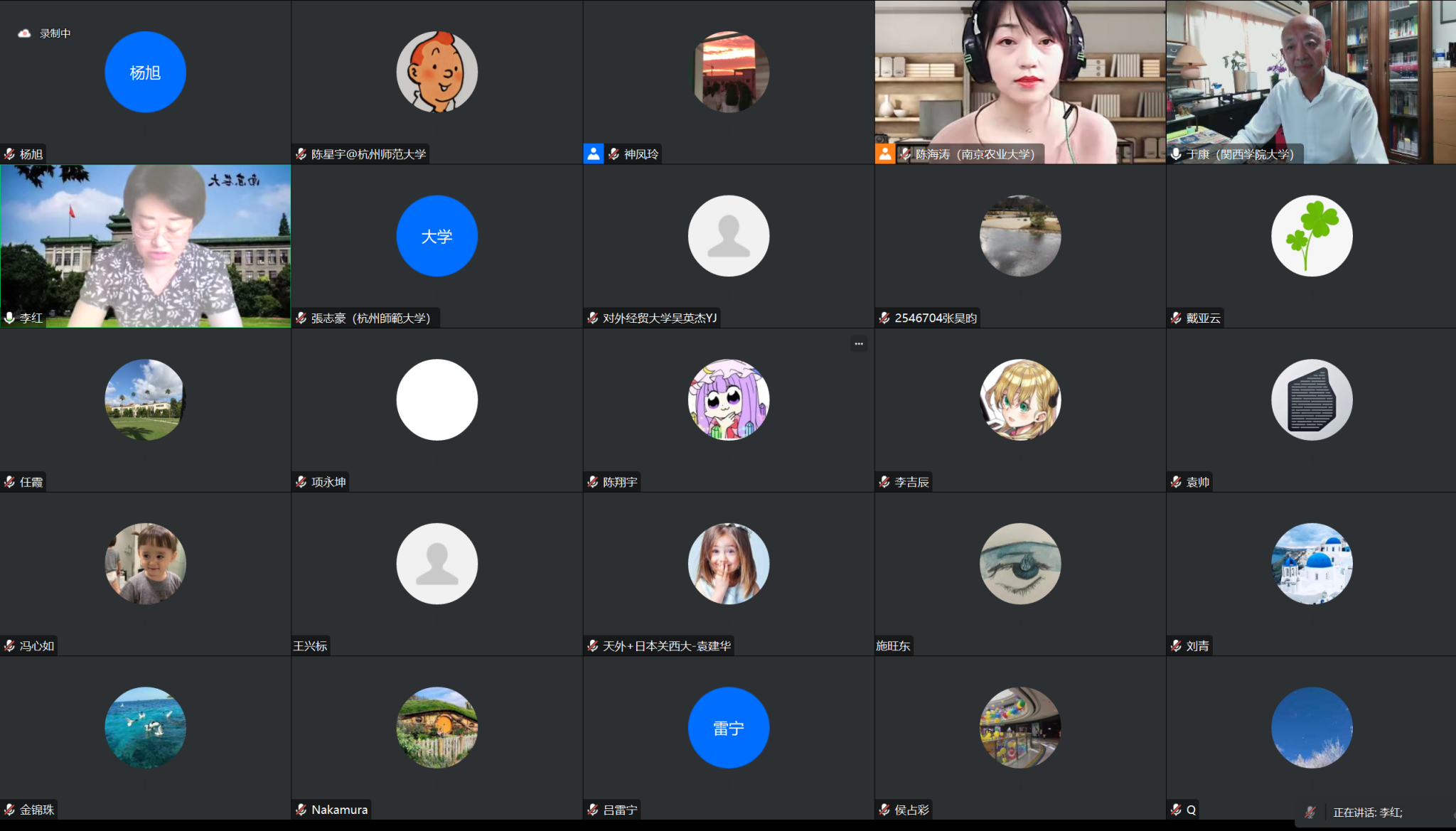Click the muted mic in the speaking-status bar
The image size is (1456, 831).
tap(1310, 812)
